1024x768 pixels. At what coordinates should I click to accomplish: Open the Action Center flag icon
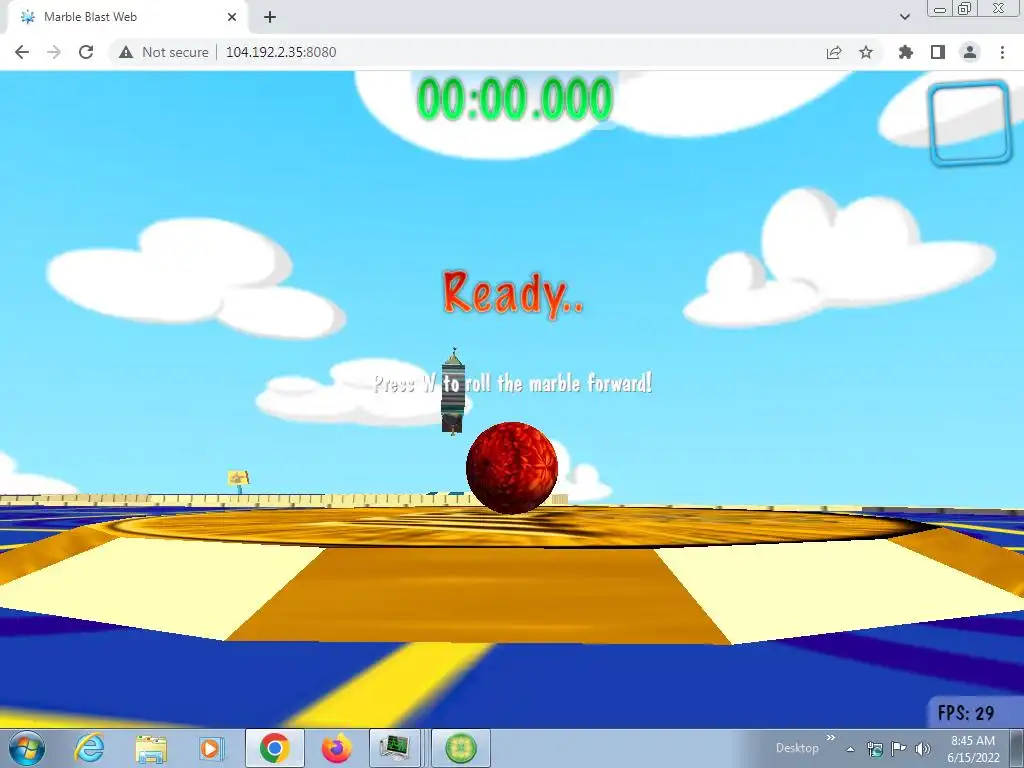click(899, 749)
